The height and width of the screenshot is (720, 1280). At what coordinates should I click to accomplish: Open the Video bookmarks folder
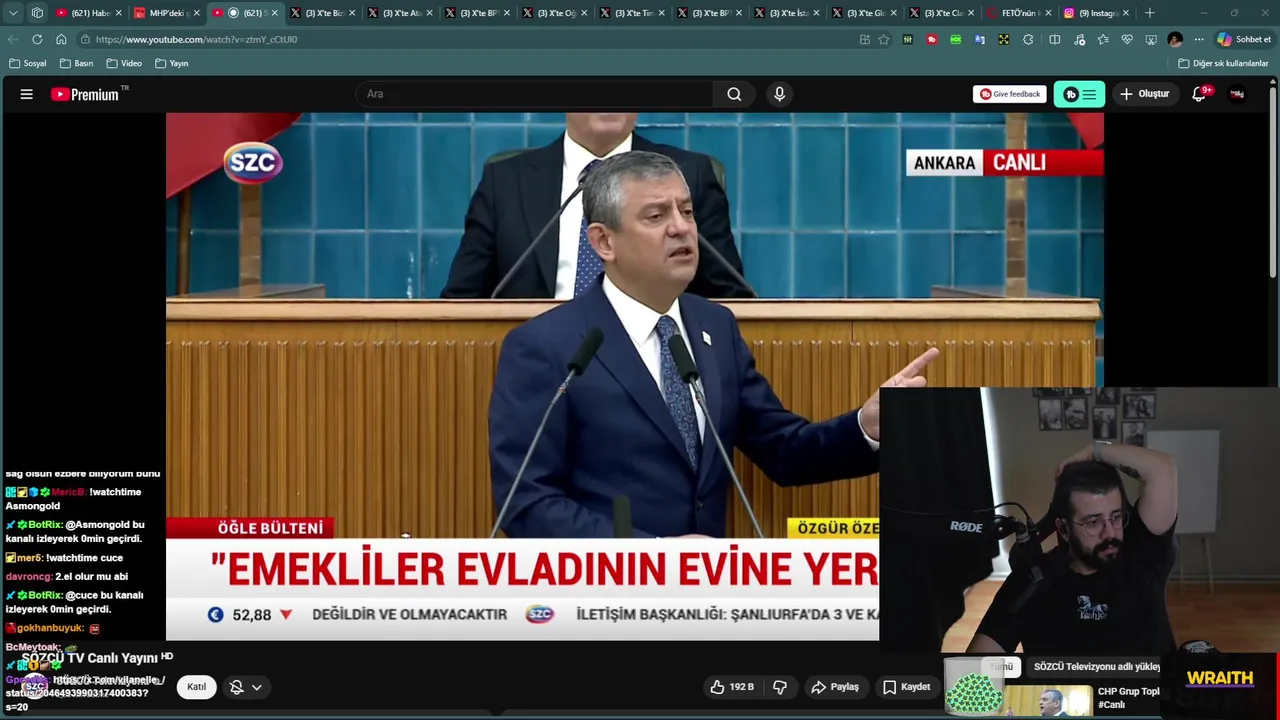(124, 63)
